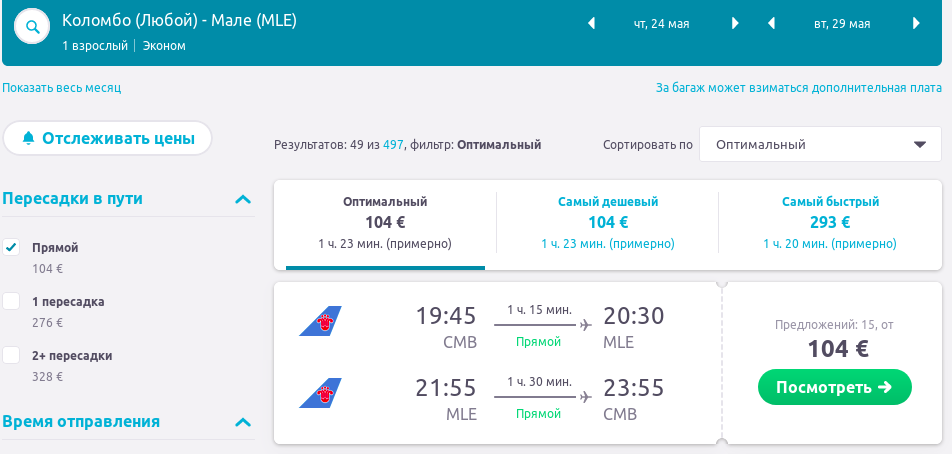This screenshot has width=952, height=454.
Task: Open the Показать весь месяц link
Action: pos(61,88)
